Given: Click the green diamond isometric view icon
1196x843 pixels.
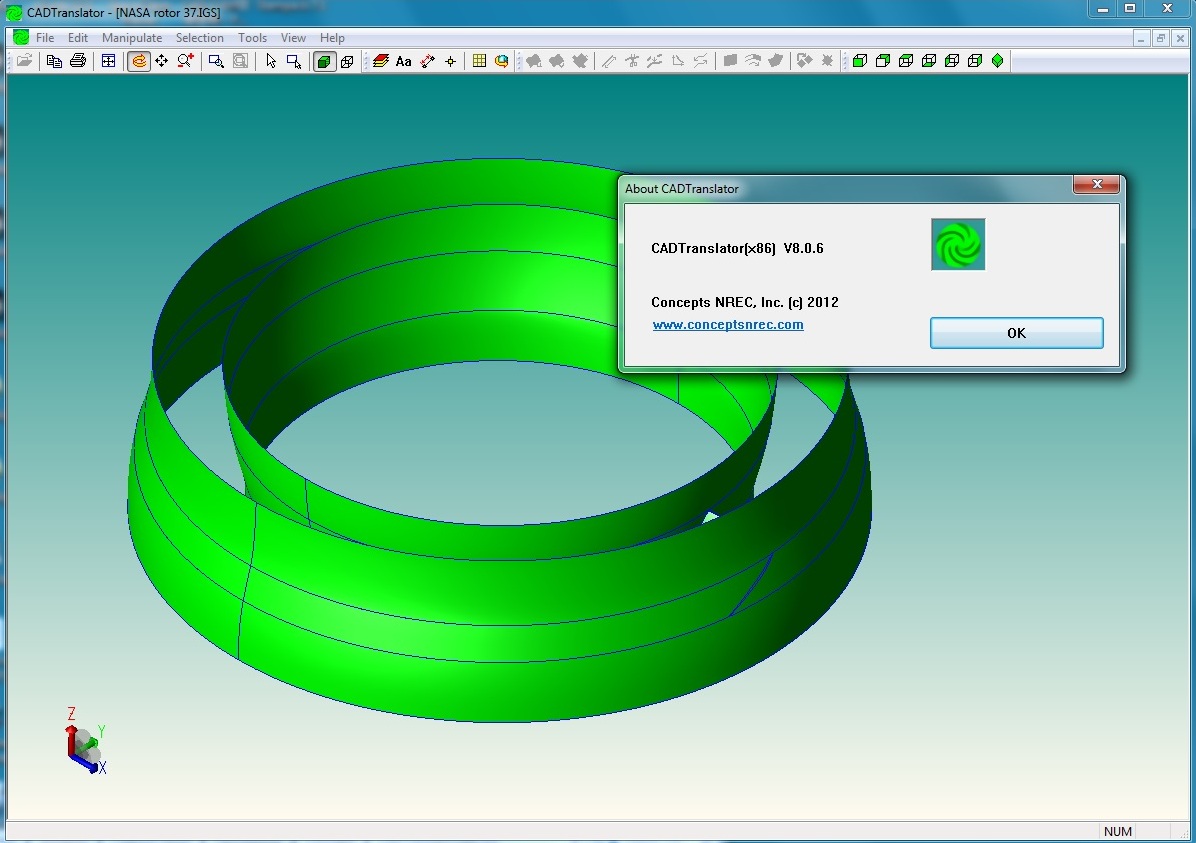Looking at the screenshot, I should point(998,61).
